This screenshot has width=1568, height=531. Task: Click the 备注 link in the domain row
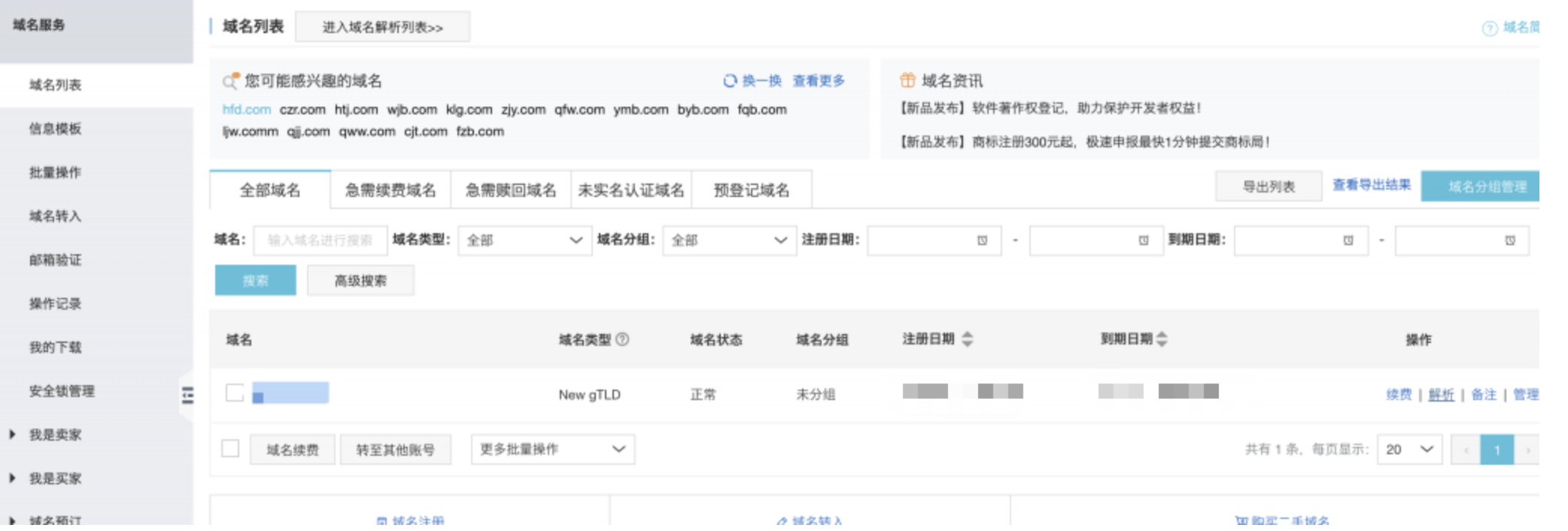[1484, 394]
